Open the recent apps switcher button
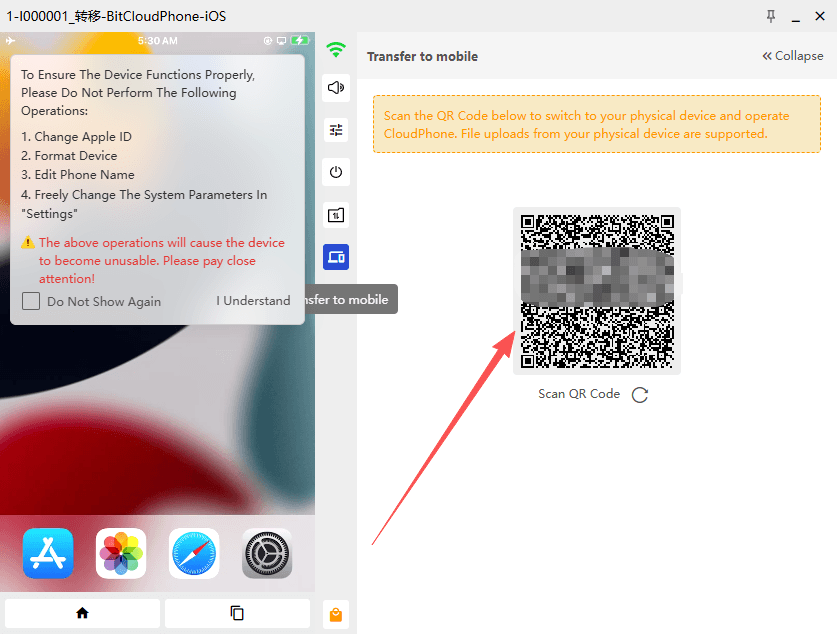Screen dimensions: 837x634 [x=237, y=613]
